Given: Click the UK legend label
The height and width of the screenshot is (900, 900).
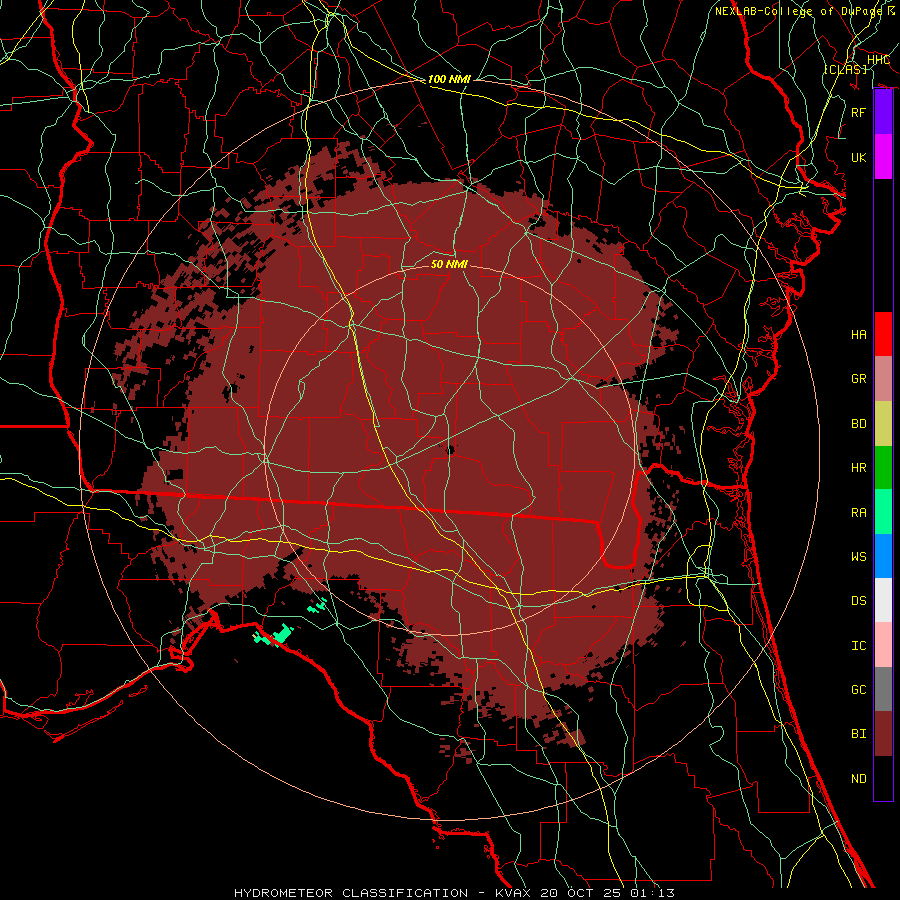Looking at the screenshot, I should pos(858,158).
